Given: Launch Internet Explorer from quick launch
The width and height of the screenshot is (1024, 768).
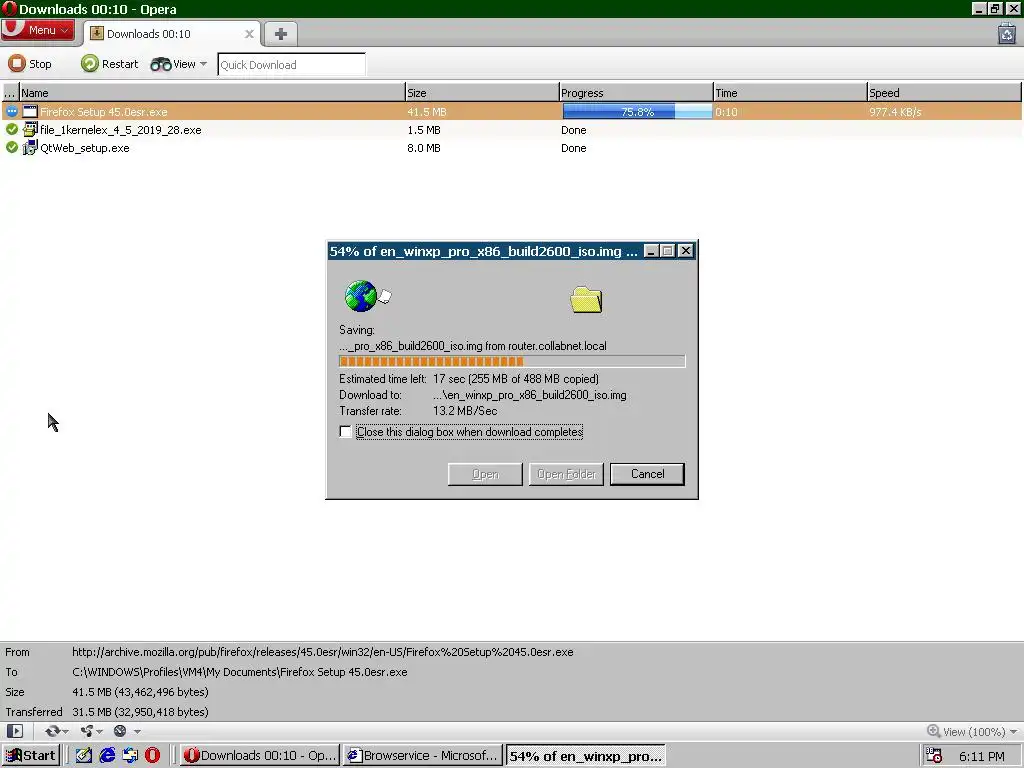Looking at the screenshot, I should click(x=107, y=756).
